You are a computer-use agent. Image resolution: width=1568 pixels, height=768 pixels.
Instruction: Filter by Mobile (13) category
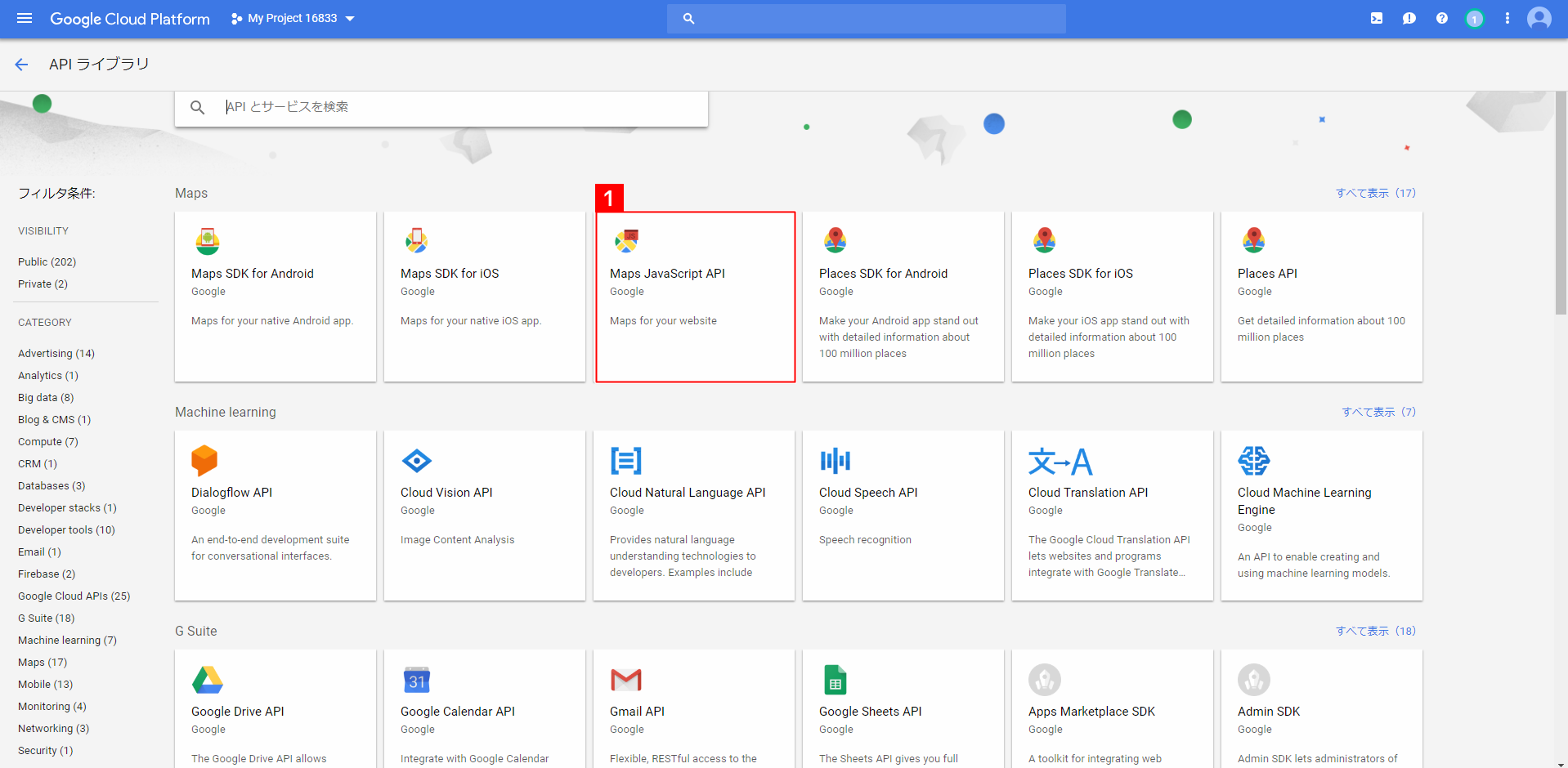(46, 685)
